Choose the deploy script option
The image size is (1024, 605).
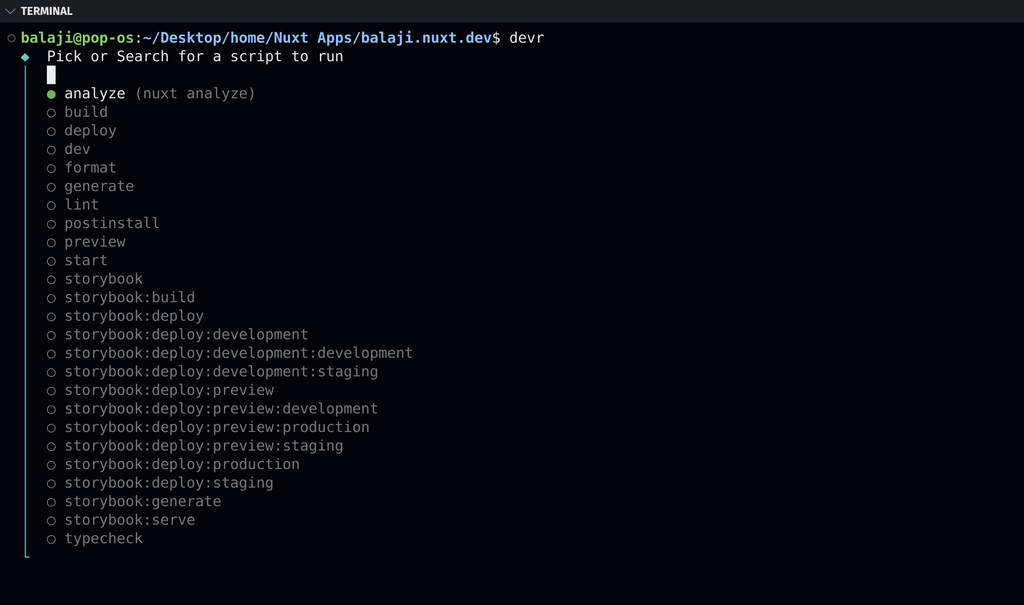[x=90, y=131]
